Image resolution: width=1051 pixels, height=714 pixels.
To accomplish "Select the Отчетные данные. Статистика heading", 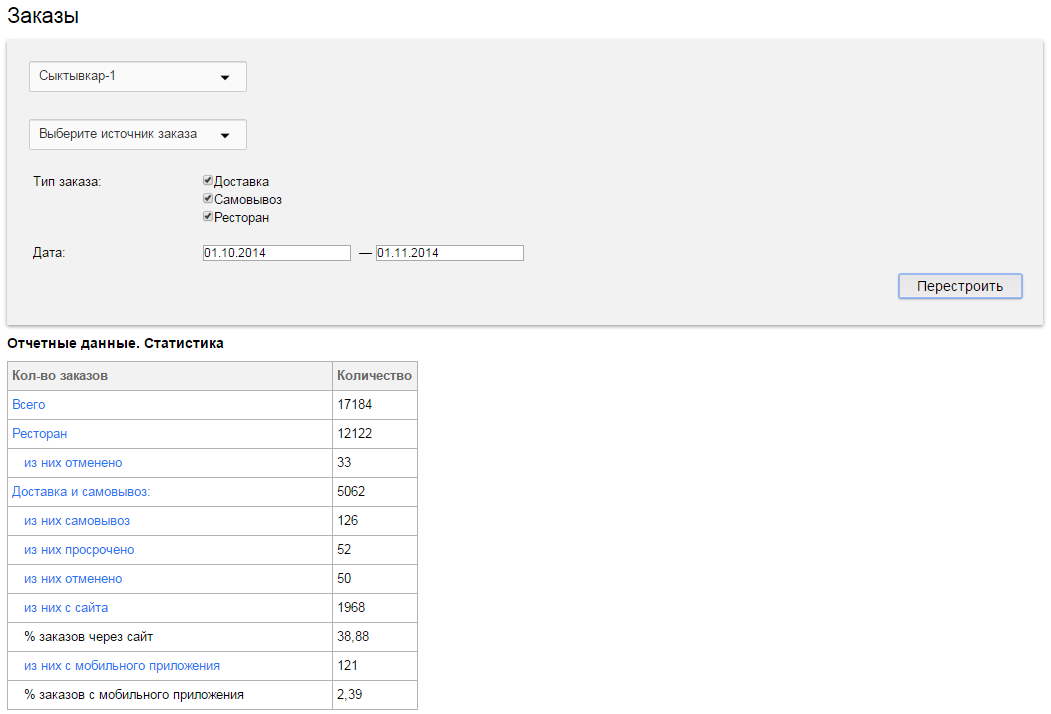I will pos(115,343).
